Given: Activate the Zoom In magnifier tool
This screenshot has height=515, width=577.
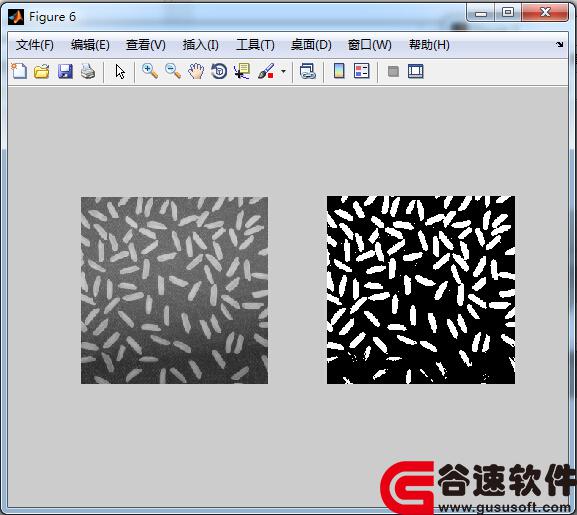Looking at the screenshot, I should 150,71.
